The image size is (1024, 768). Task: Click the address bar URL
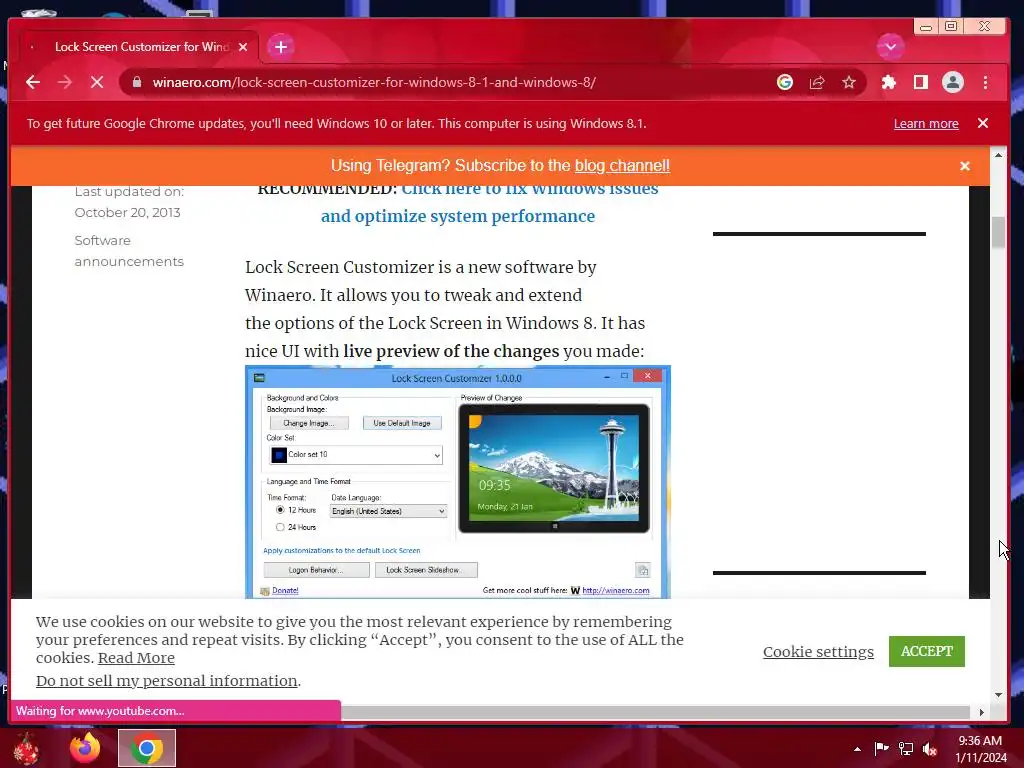[374, 82]
